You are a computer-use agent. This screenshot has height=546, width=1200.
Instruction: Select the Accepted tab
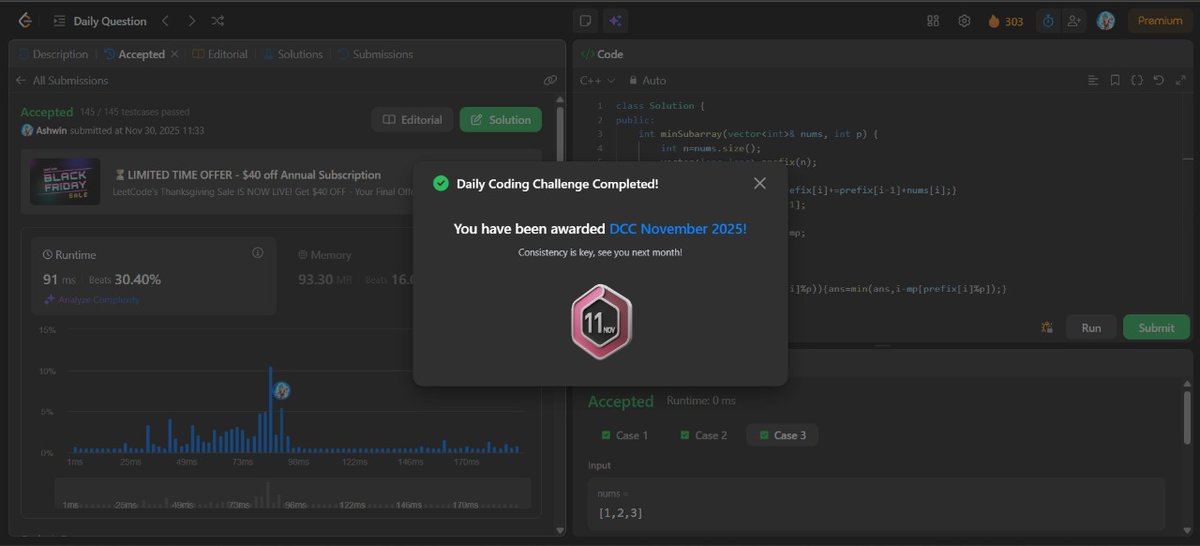134,54
